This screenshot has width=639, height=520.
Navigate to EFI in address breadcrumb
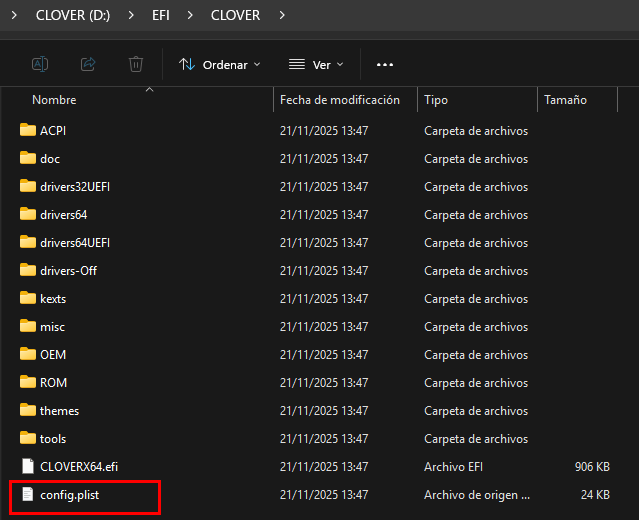coord(163,15)
